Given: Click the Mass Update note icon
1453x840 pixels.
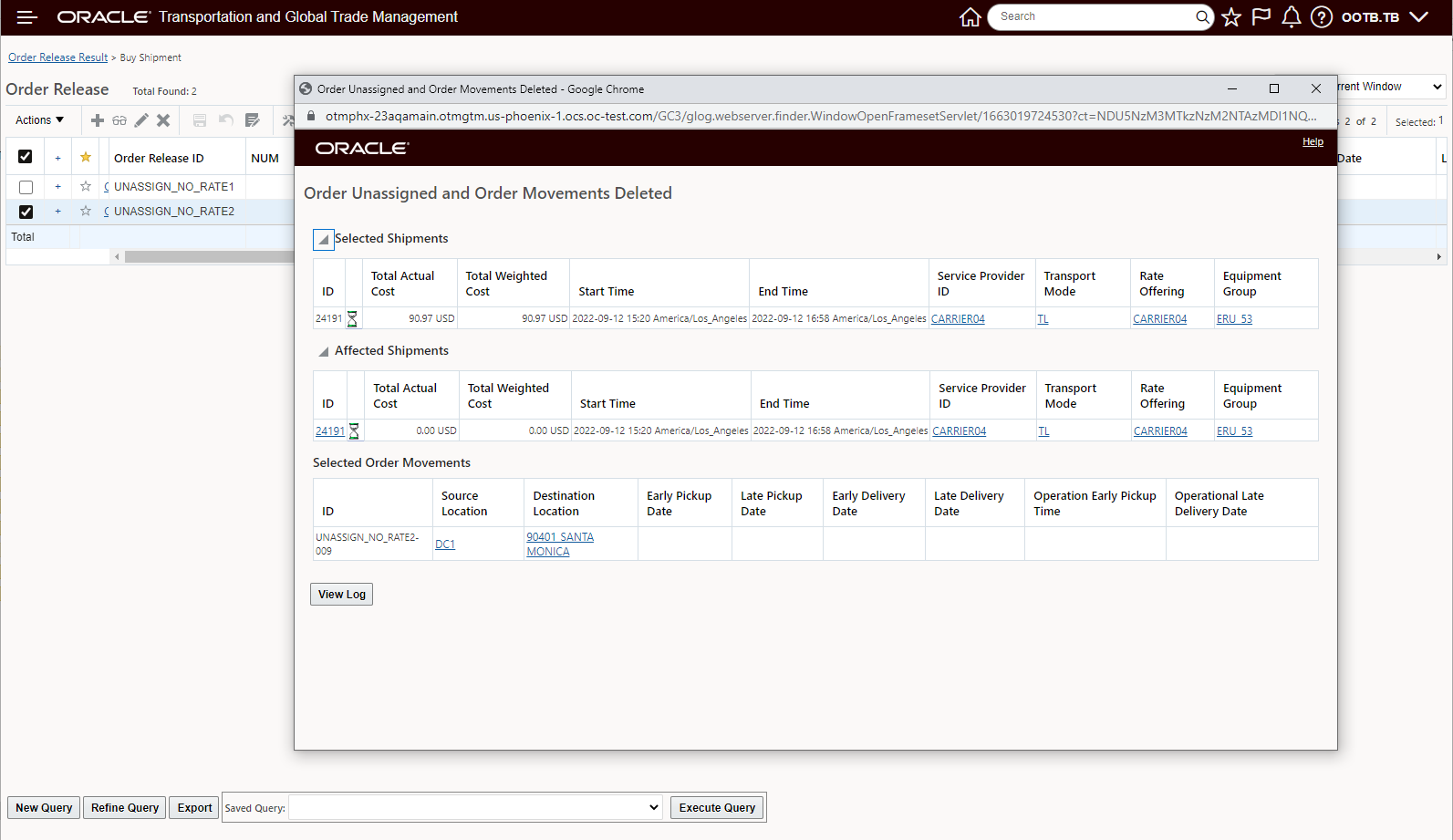Looking at the screenshot, I should click(x=253, y=120).
